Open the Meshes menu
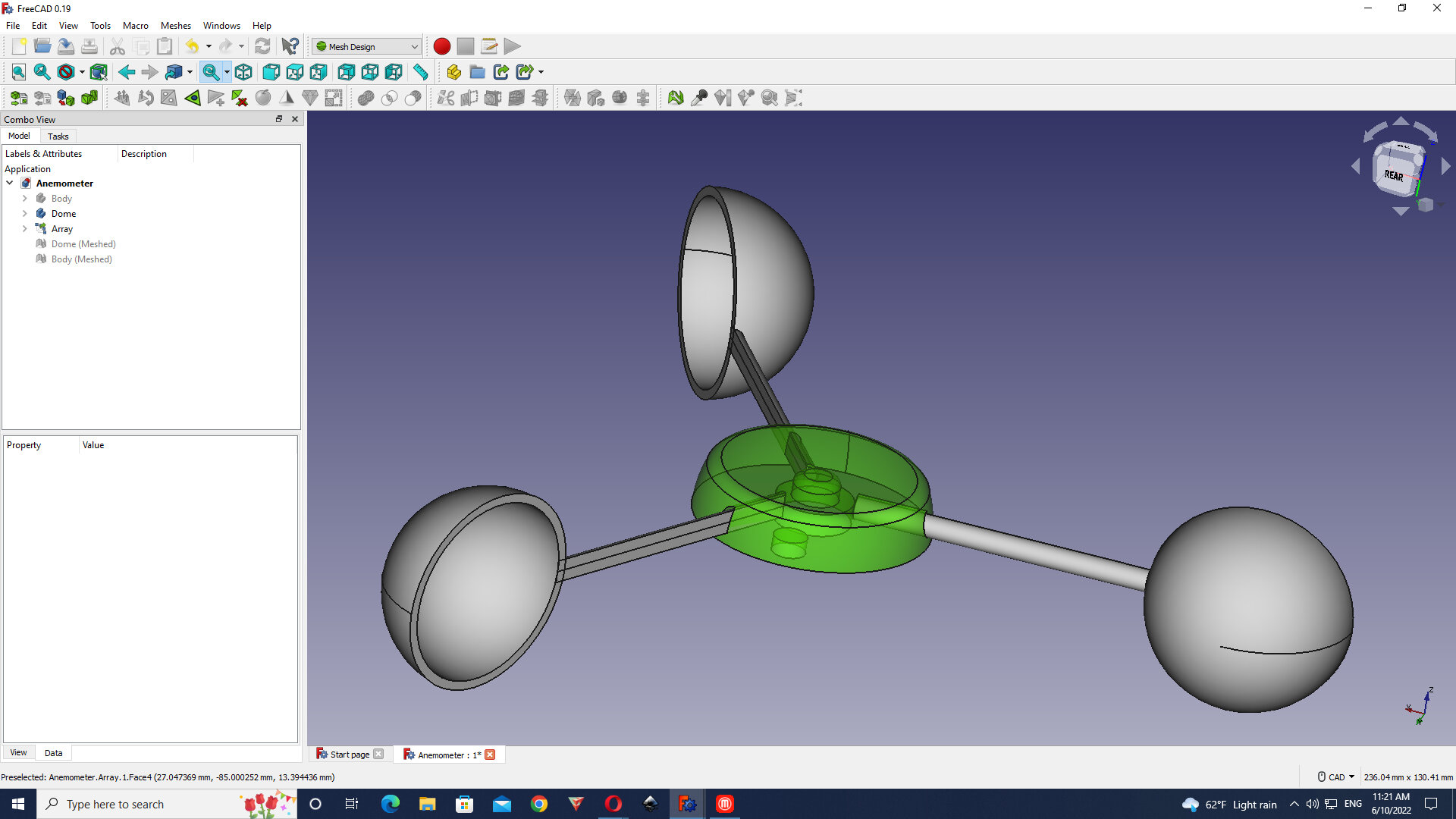The width and height of the screenshot is (1456, 819). click(175, 25)
